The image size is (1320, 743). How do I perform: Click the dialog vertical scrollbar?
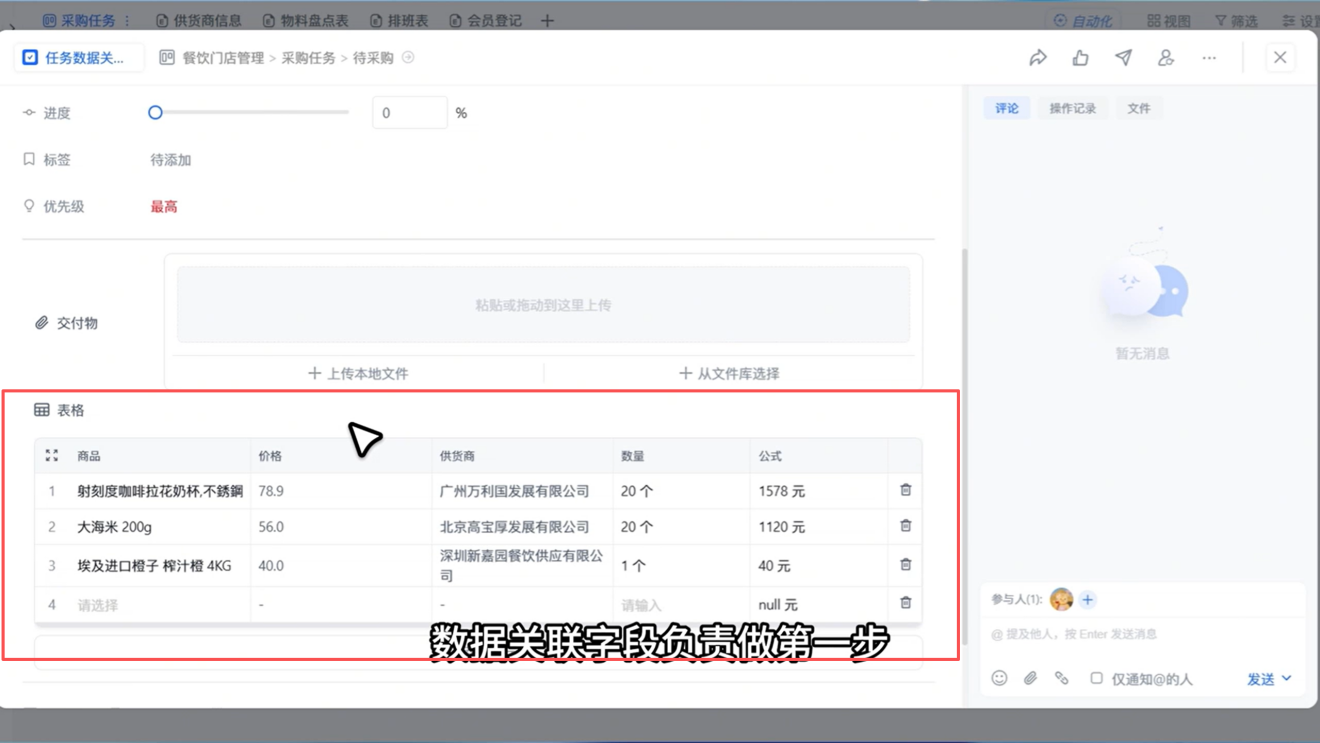click(965, 445)
